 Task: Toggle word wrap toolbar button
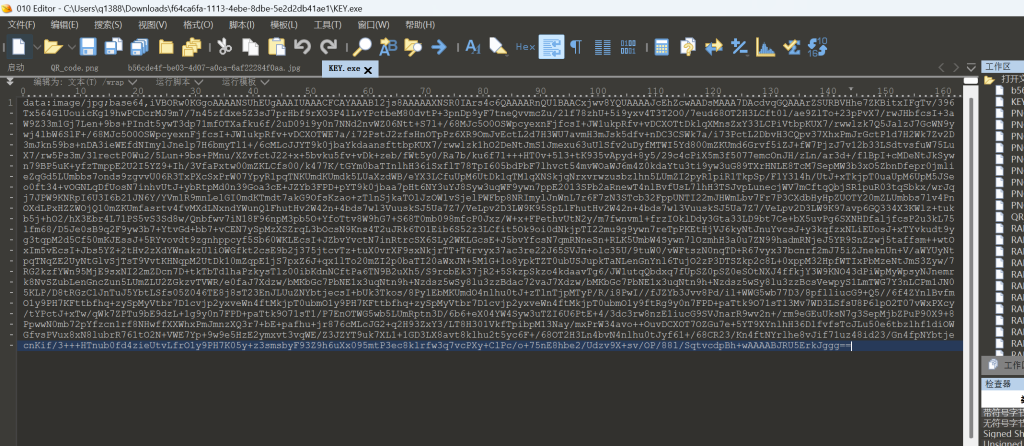click(x=550, y=46)
